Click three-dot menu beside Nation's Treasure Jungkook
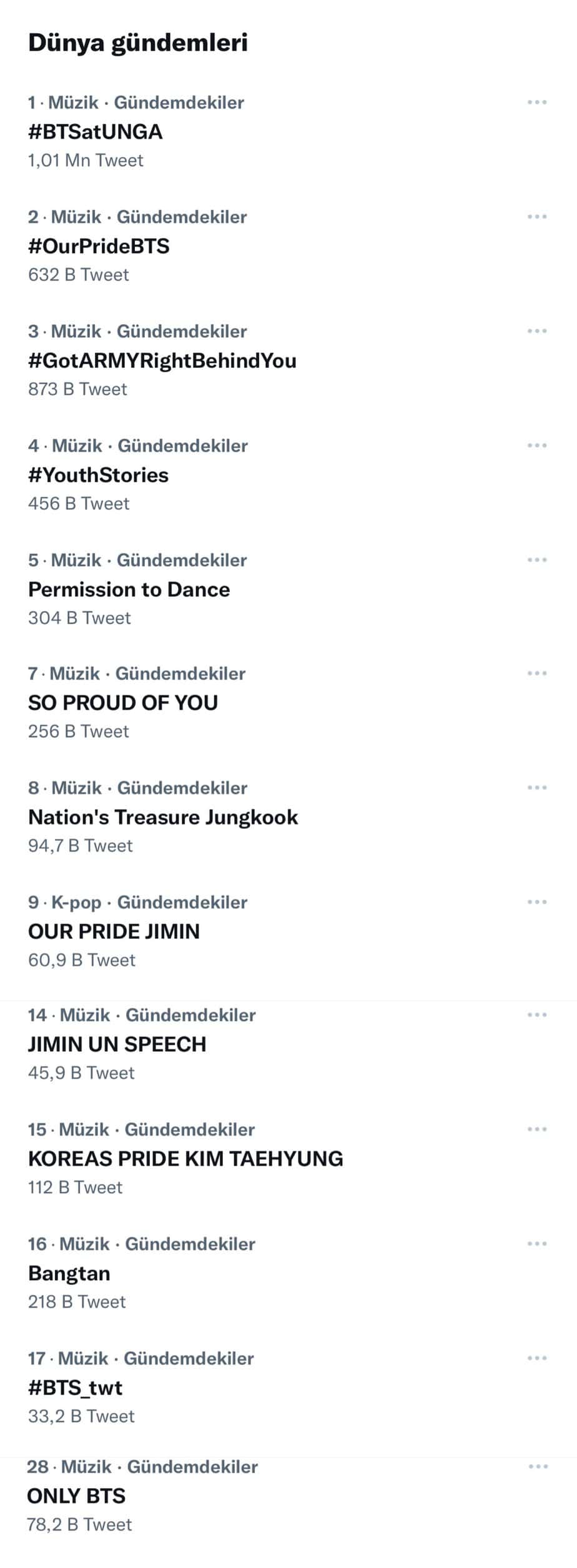This screenshot has height=1568, width=577. [x=536, y=788]
